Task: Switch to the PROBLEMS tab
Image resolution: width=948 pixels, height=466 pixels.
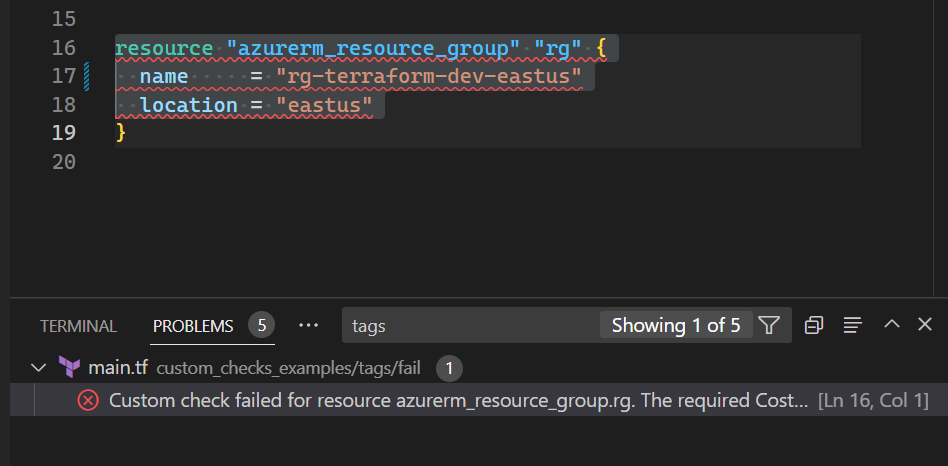Action: (193, 326)
